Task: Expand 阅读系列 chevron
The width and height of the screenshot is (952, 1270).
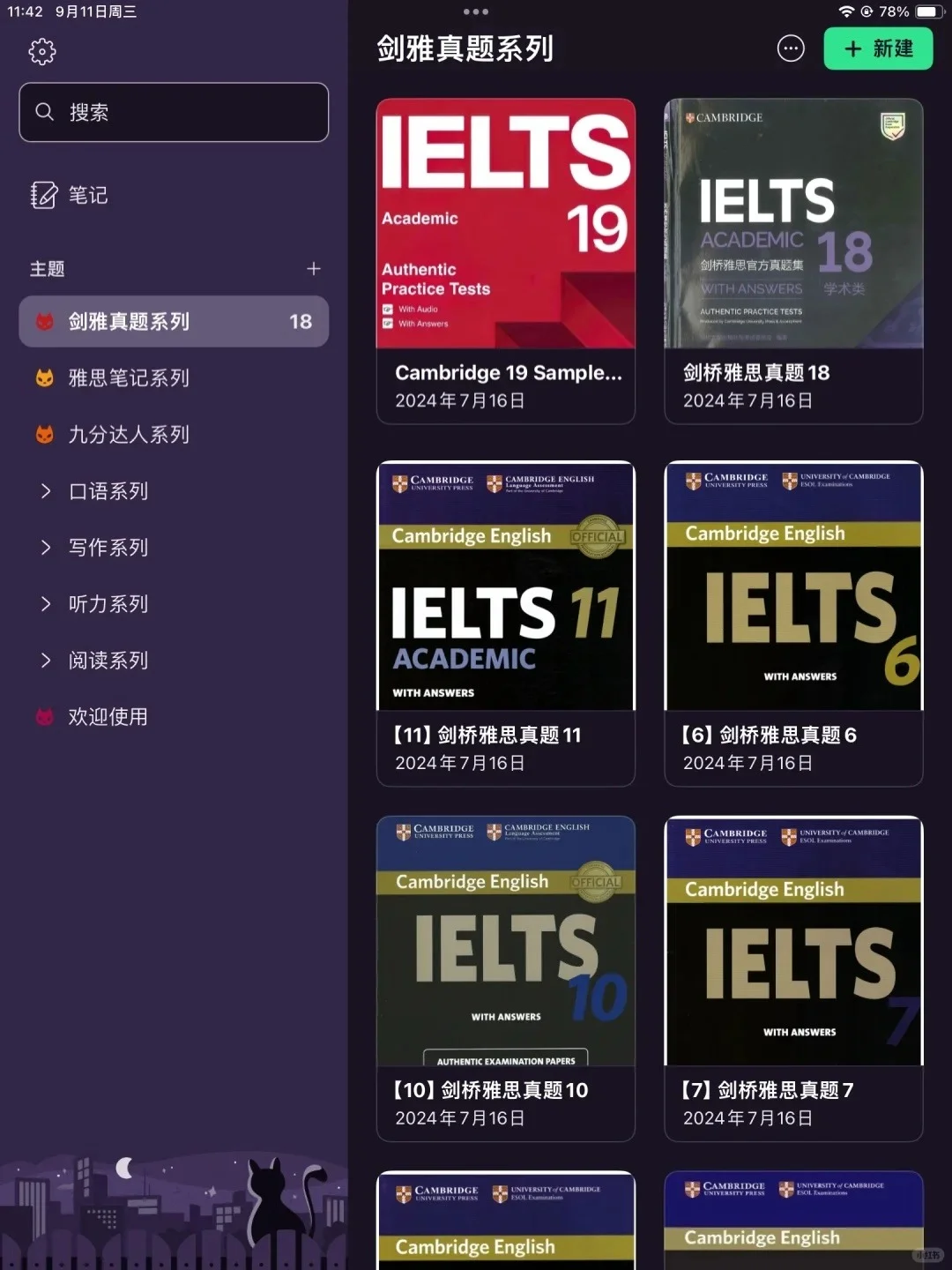Action: [x=46, y=661]
